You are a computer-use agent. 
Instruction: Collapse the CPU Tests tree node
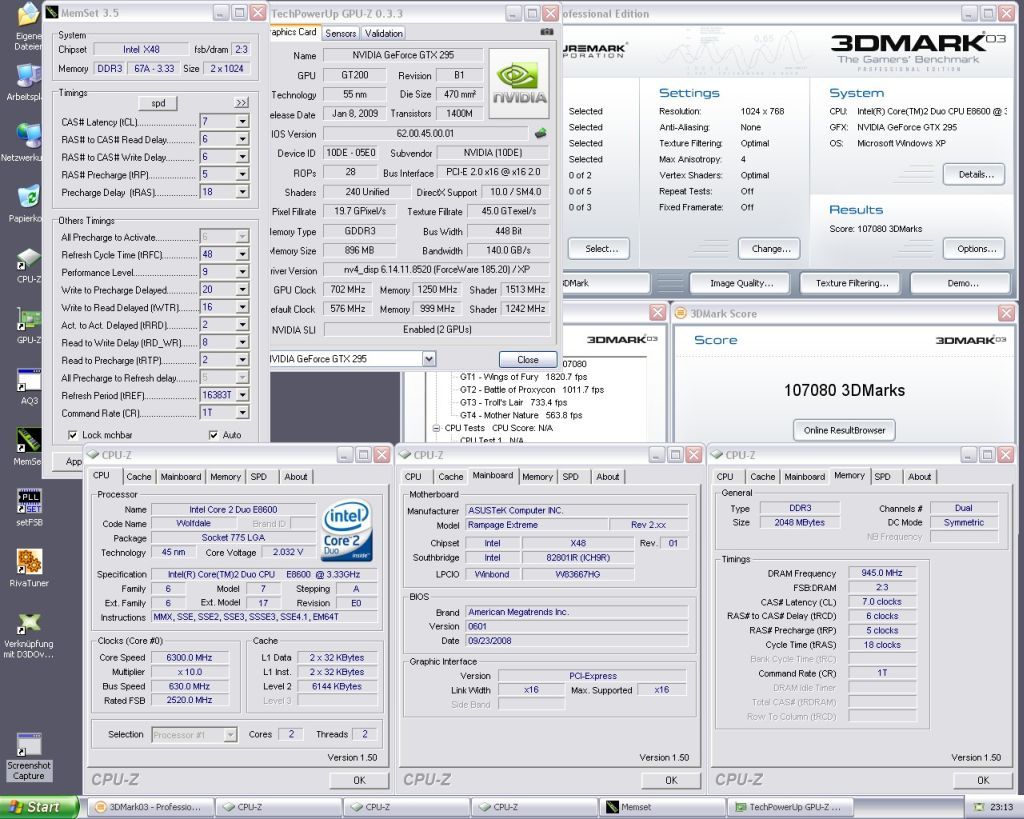tap(436, 428)
